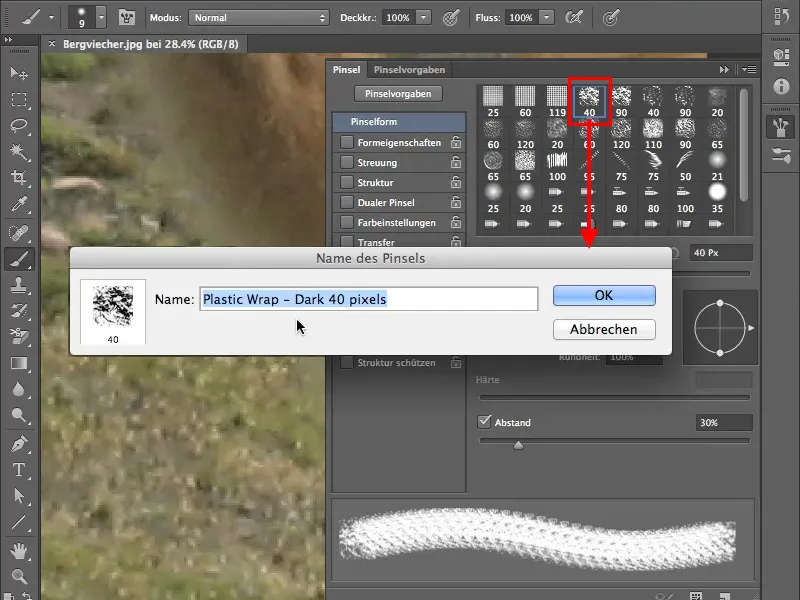Confirm the brush name with OK
This screenshot has width=800, height=600.
(x=604, y=295)
